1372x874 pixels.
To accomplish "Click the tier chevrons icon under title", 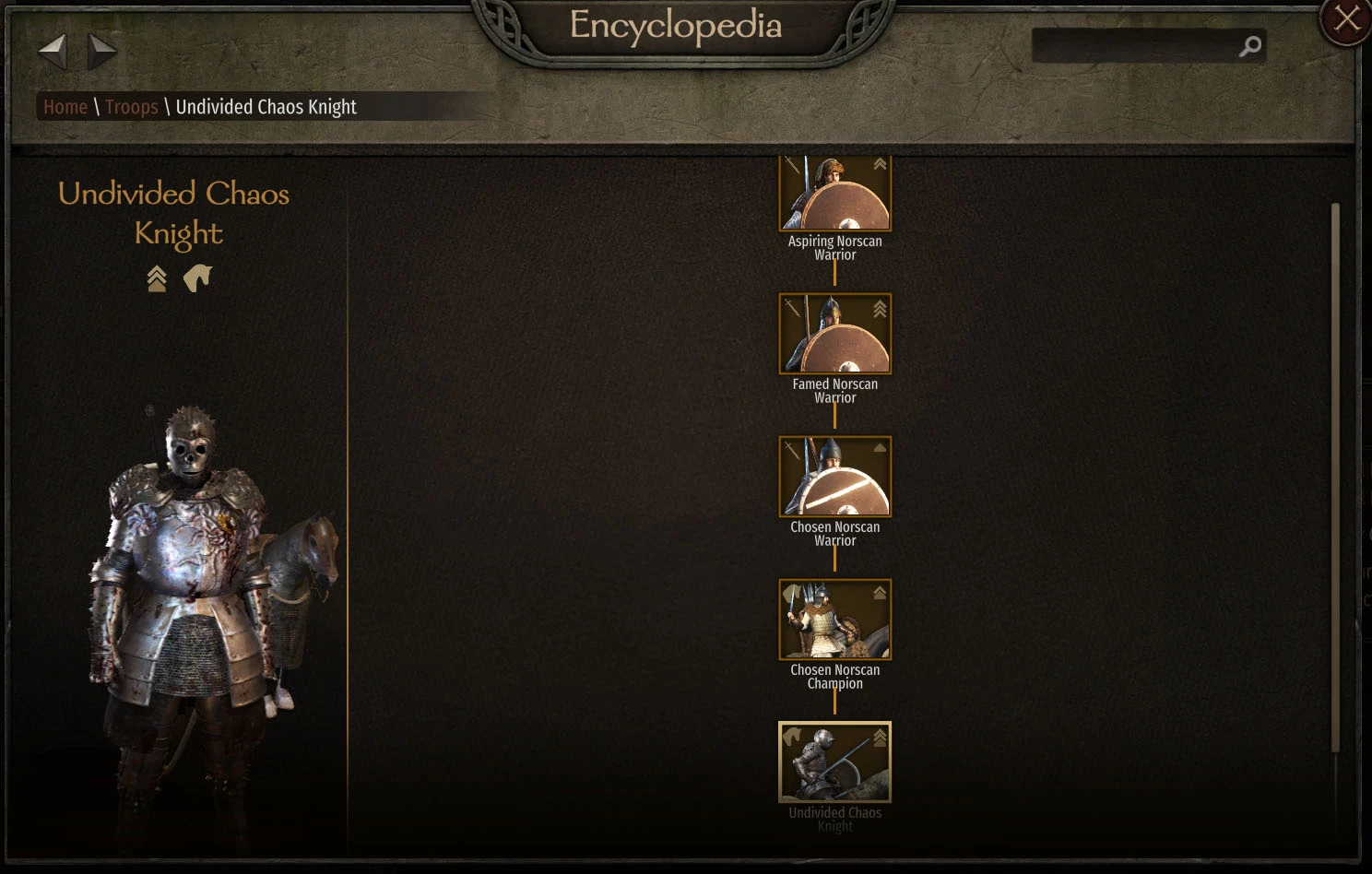I will coord(157,278).
